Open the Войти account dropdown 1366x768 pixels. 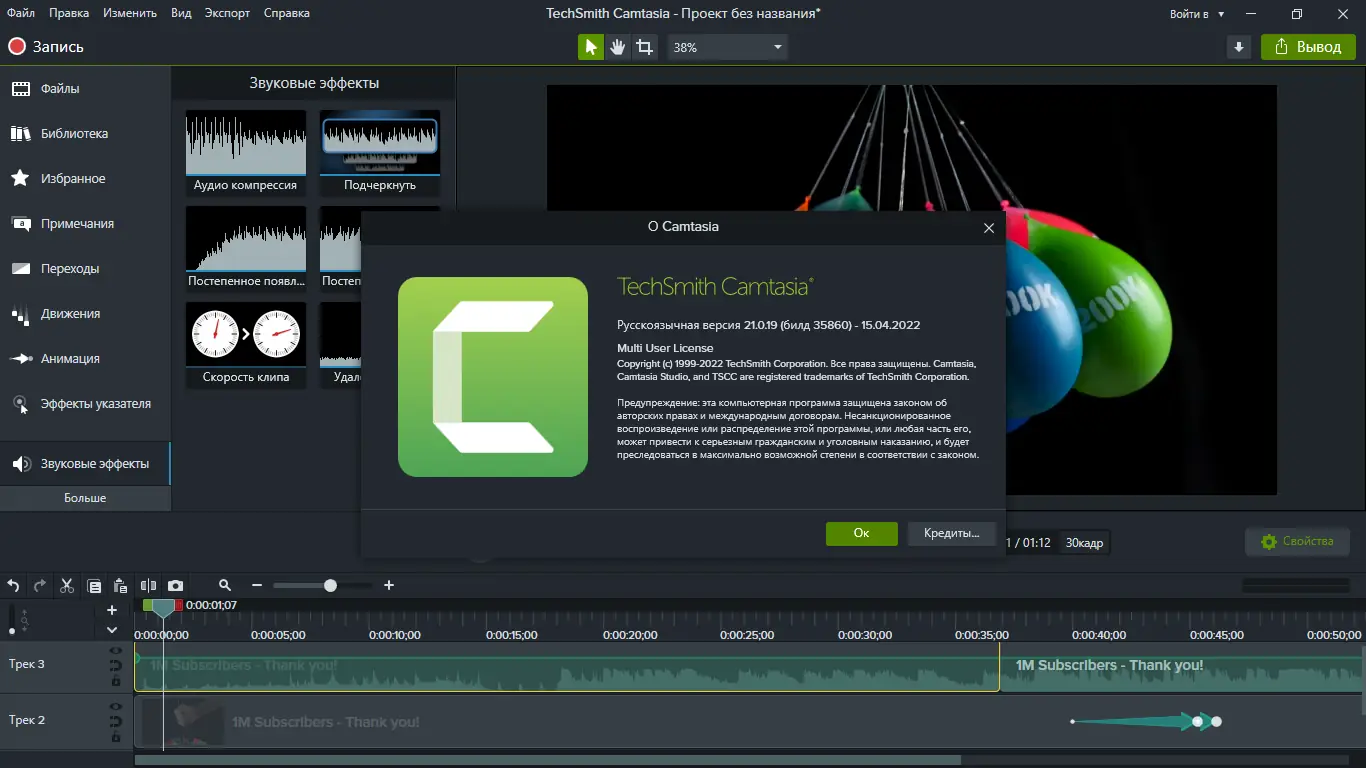coord(1196,14)
